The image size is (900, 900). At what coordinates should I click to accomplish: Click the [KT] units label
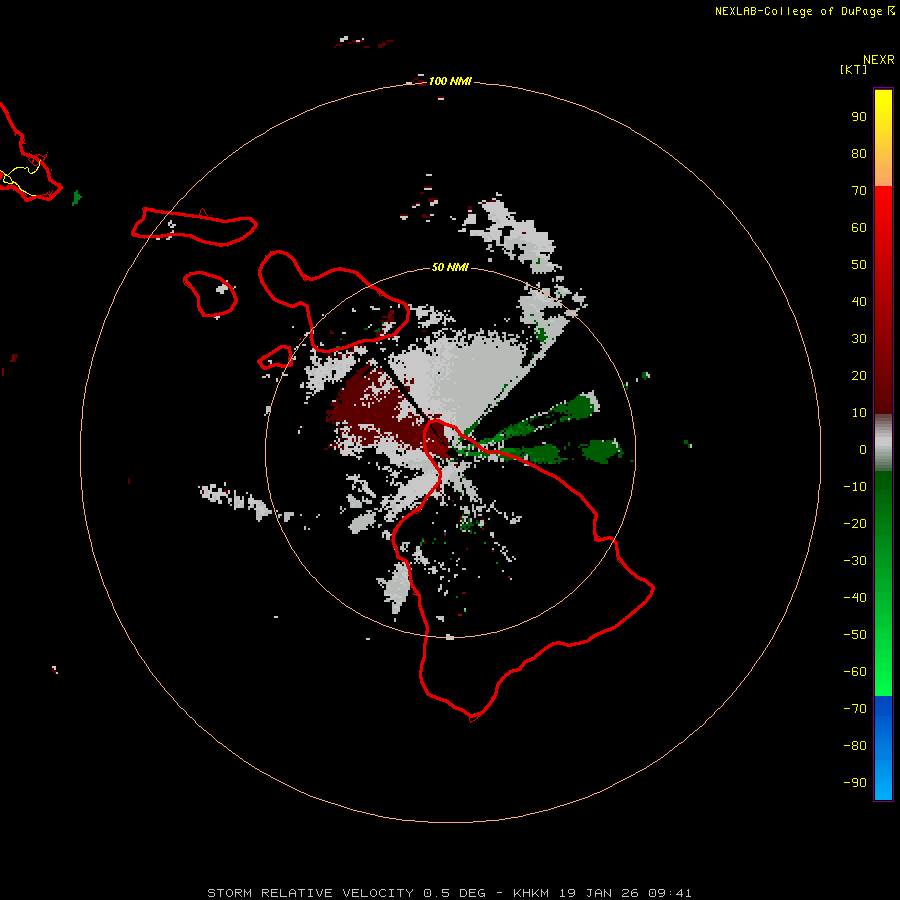click(854, 69)
